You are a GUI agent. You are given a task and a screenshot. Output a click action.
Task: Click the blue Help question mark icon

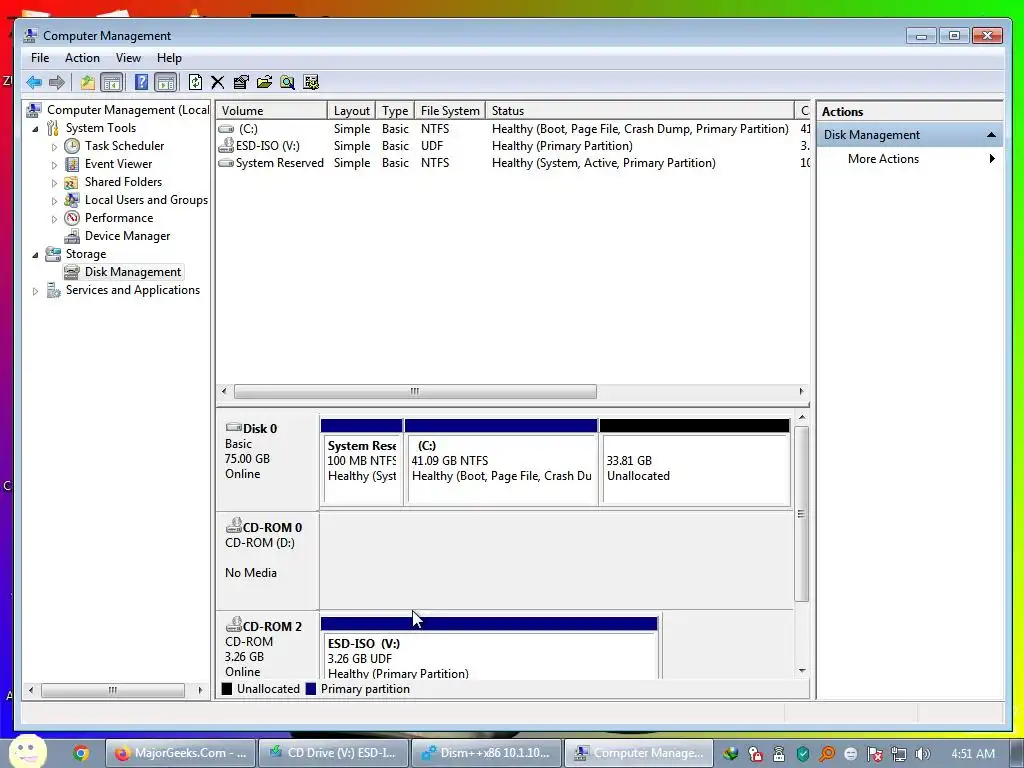[141, 82]
